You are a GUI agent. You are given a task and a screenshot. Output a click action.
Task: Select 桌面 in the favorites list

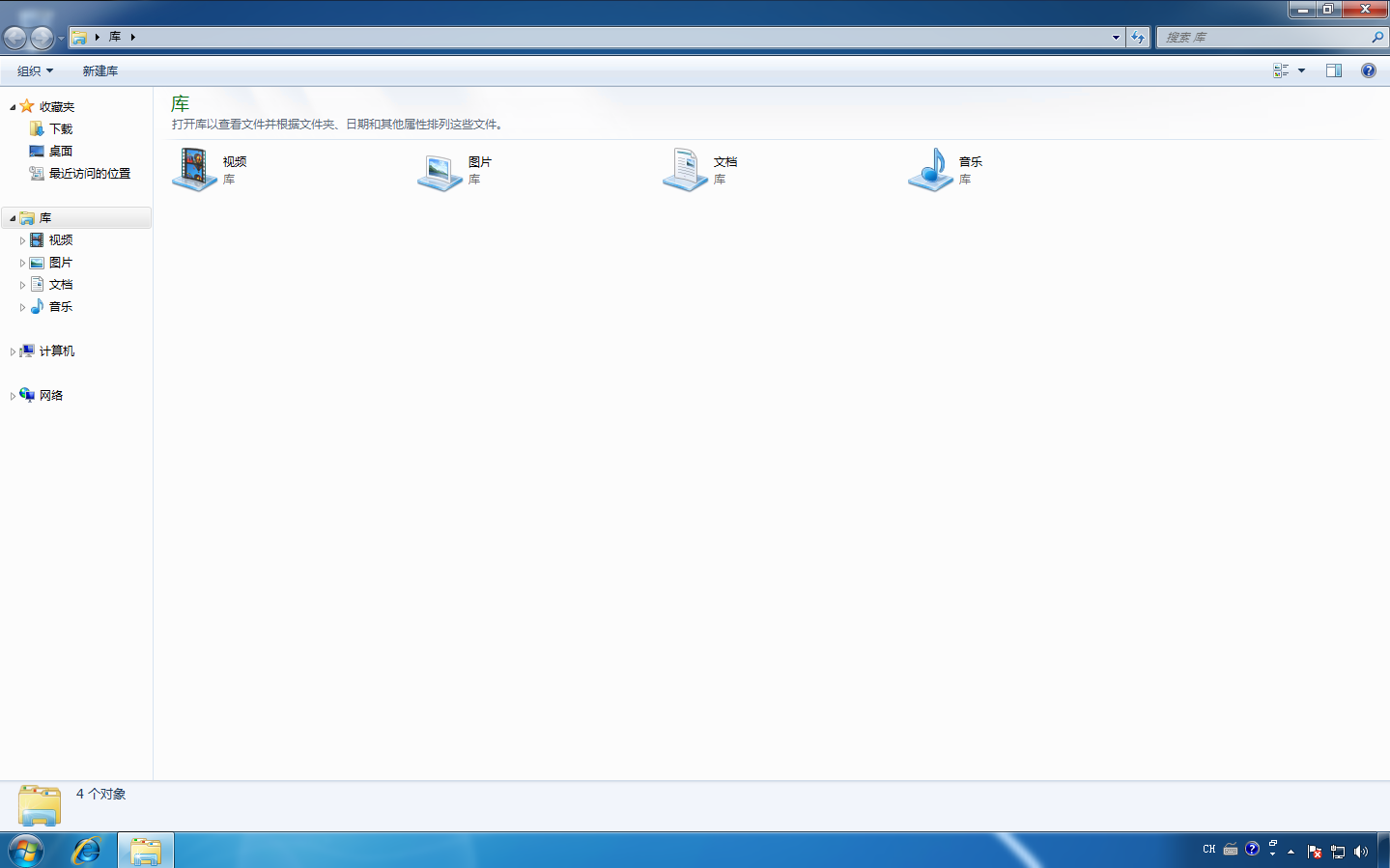[61, 152]
